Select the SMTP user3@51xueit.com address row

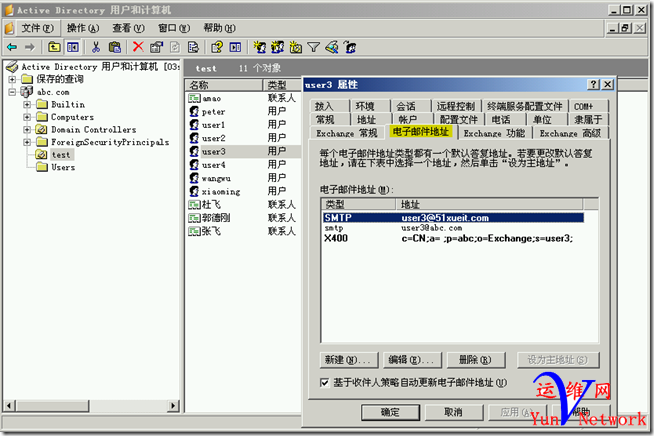click(453, 218)
